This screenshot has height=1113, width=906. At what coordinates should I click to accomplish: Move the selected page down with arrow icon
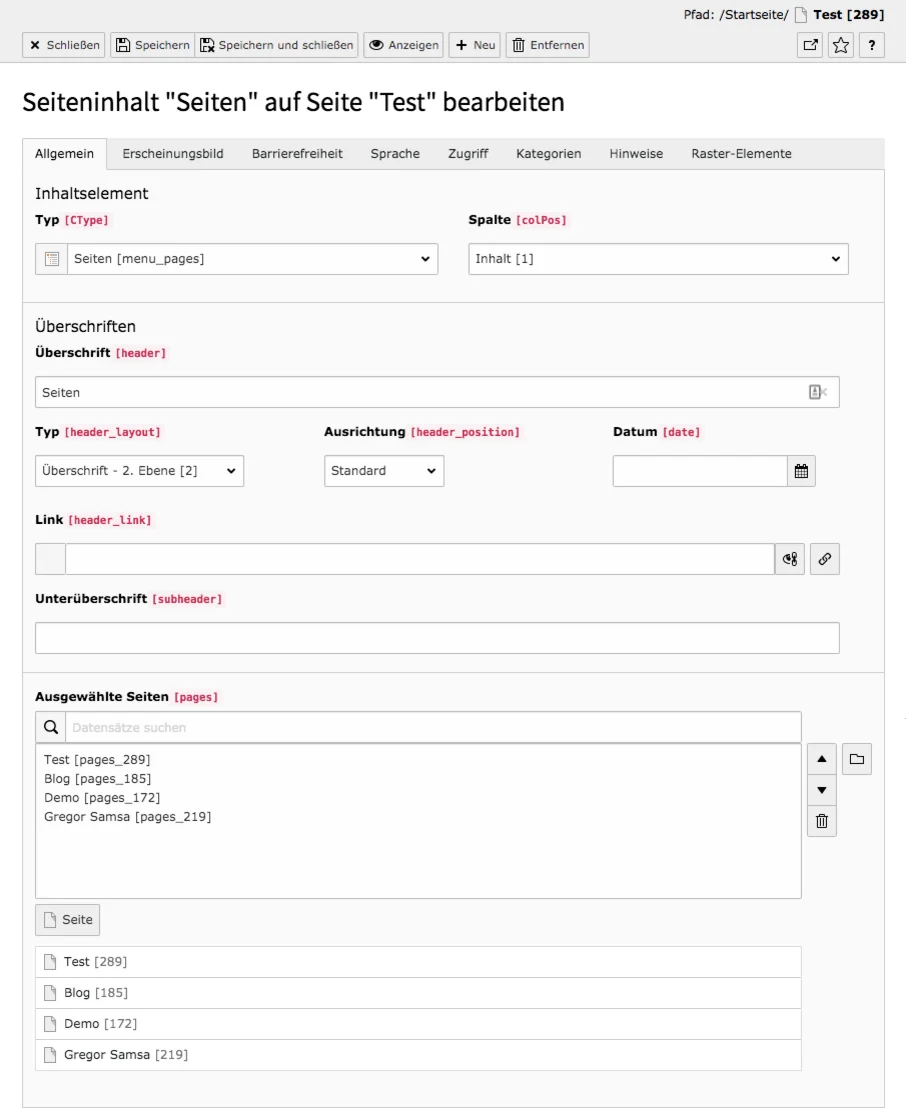pyautogui.click(x=821, y=790)
